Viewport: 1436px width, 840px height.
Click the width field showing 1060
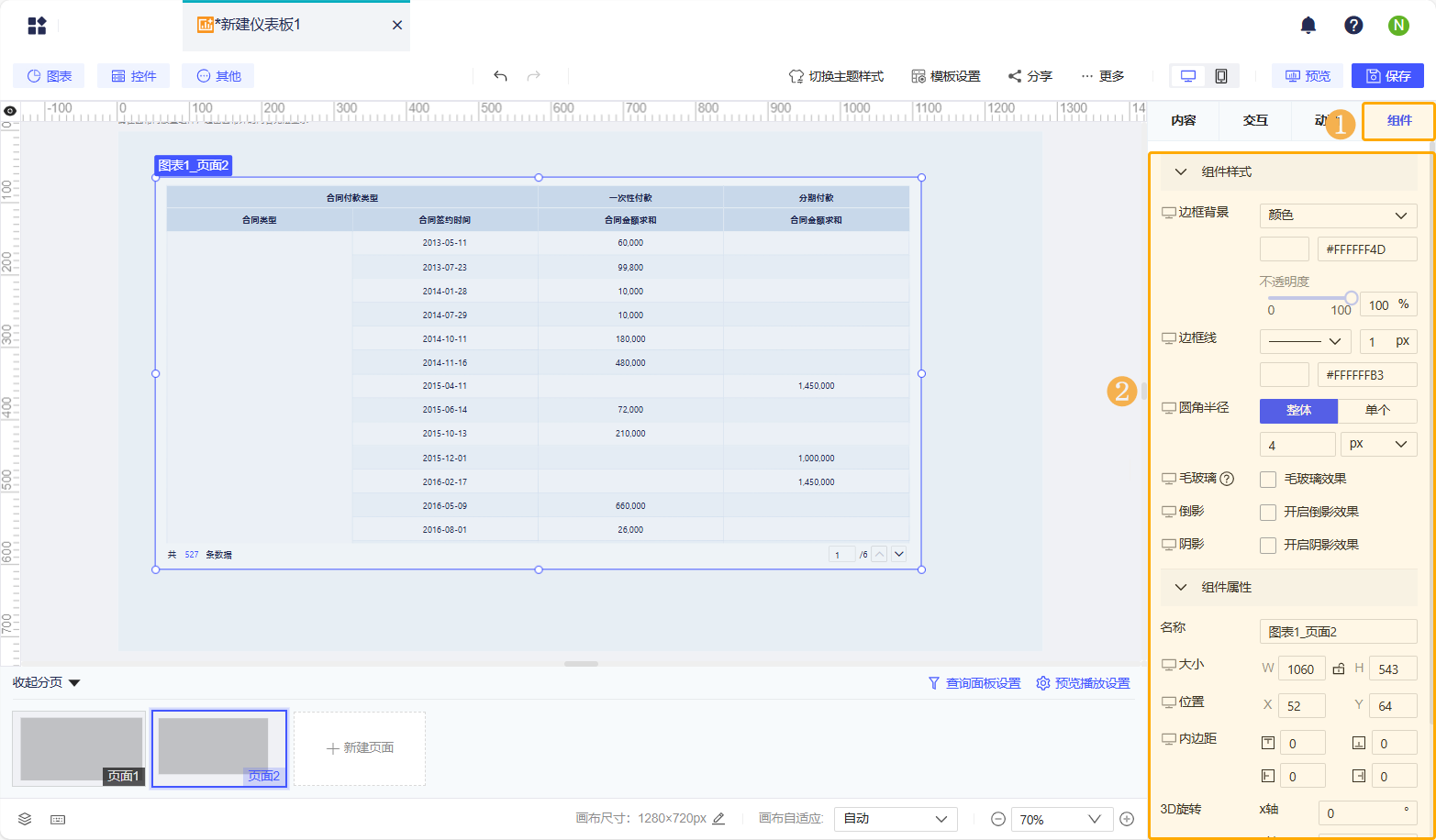(x=1301, y=669)
